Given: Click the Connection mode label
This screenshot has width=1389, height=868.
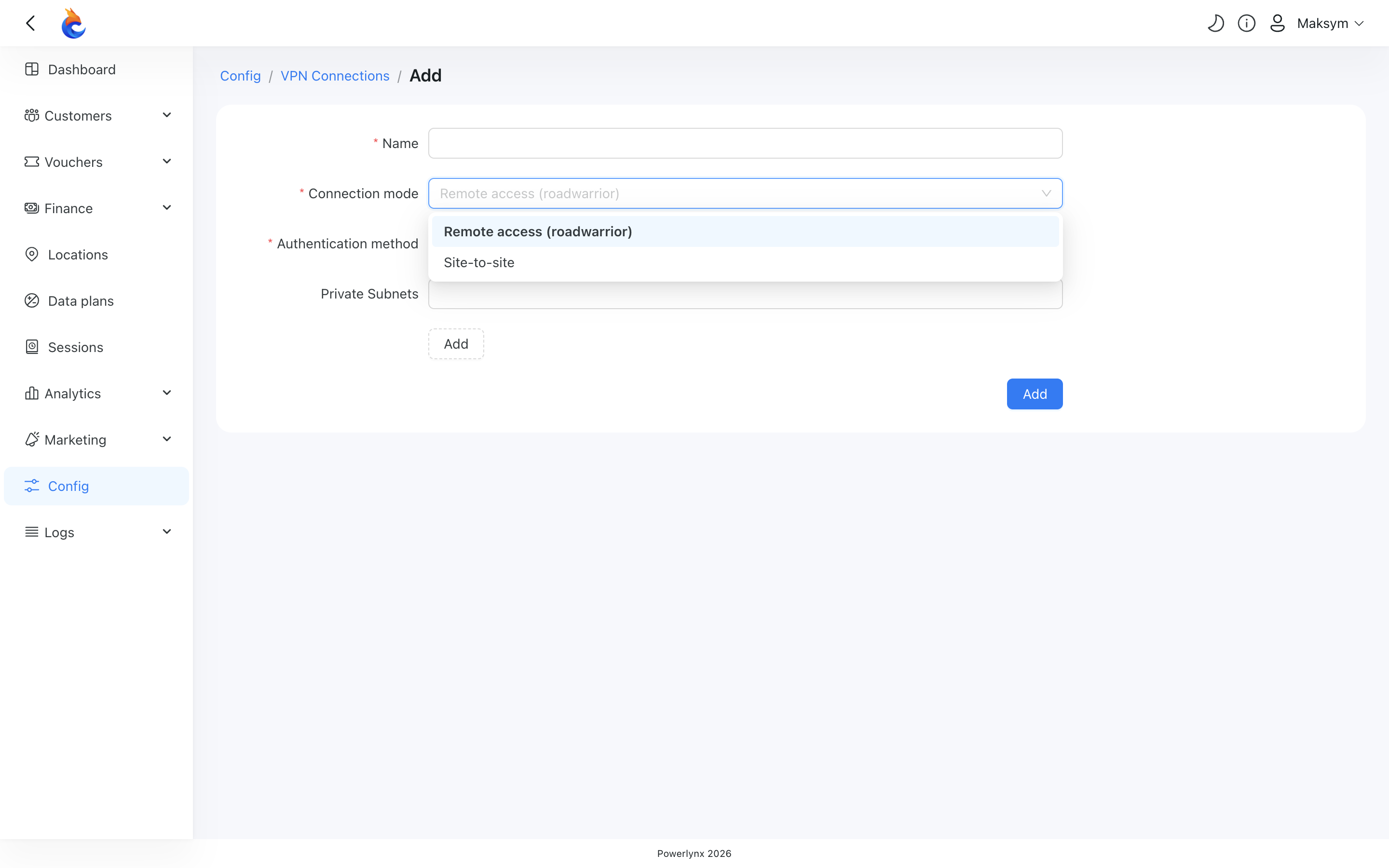Looking at the screenshot, I should [x=363, y=193].
